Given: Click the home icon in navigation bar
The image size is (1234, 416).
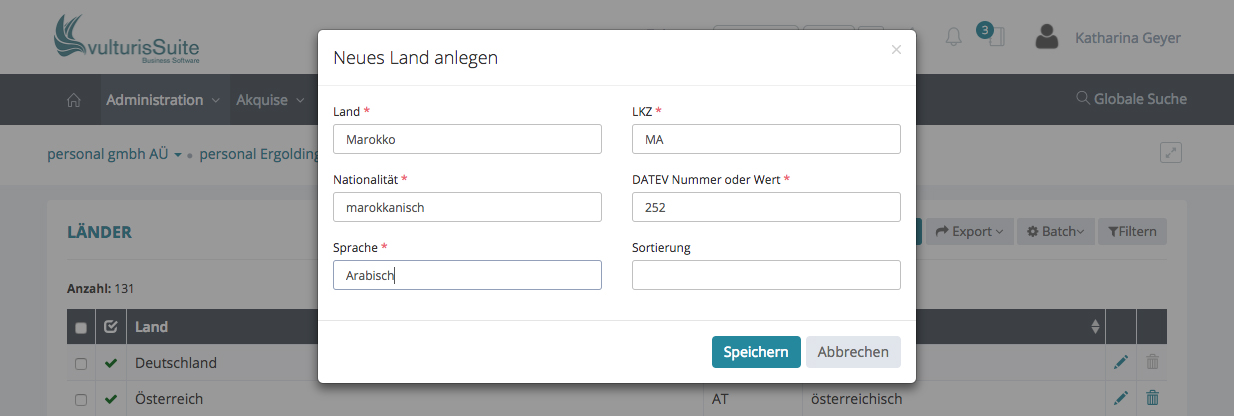Looking at the screenshot, I should click(x=73, y=100).
